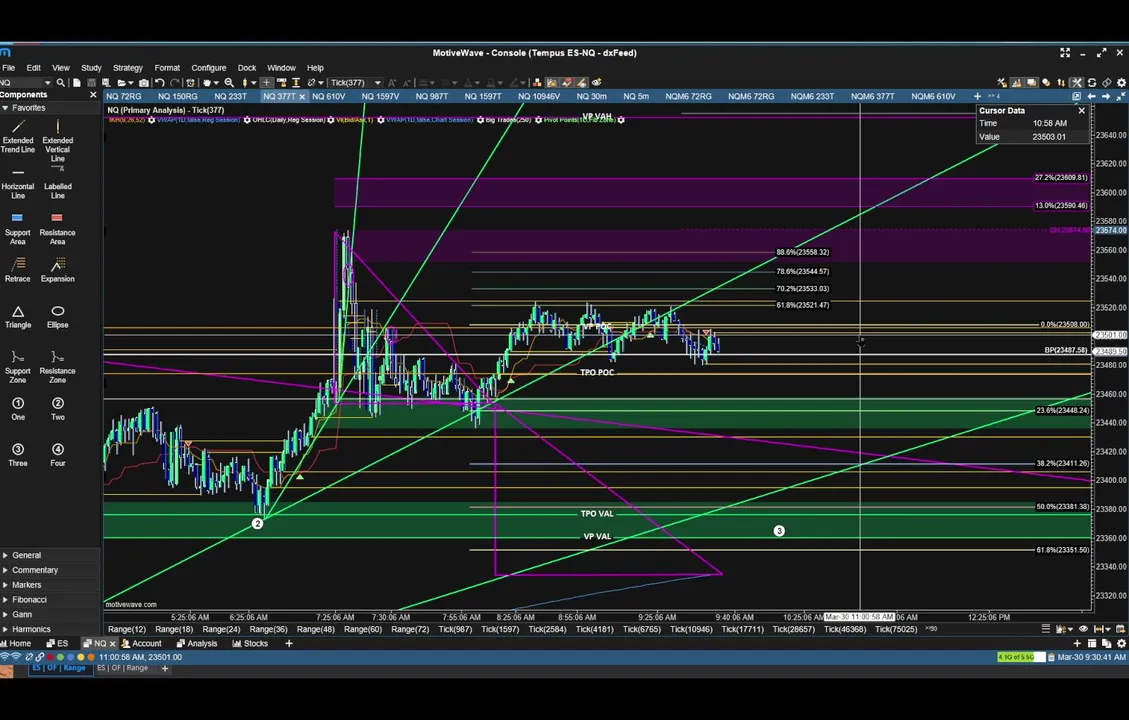Click the forward arrow in tab bar
This screenshot has height=720, width=1129.
(x=1106, y=96)
